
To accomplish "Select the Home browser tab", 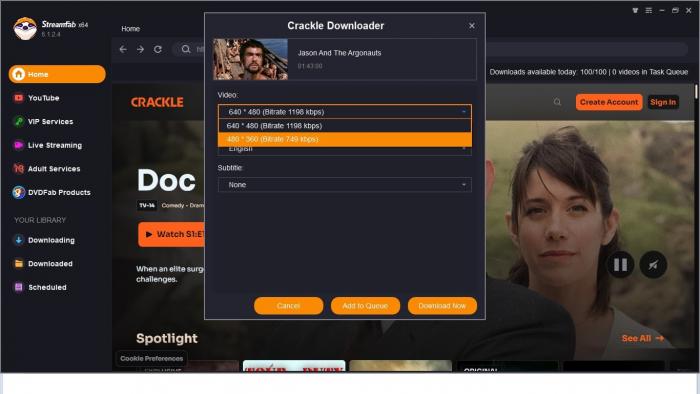I will (130, 29).
